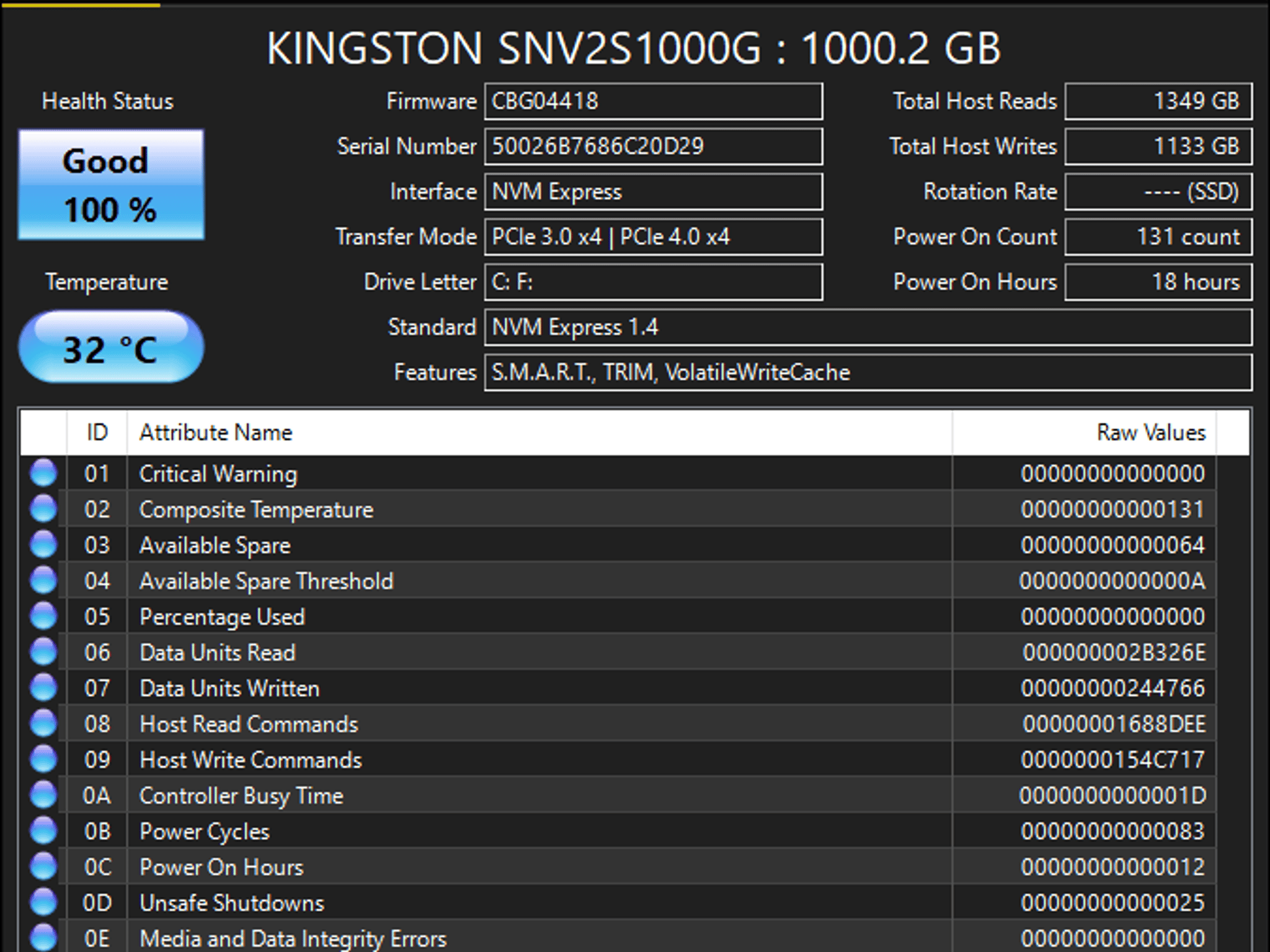The image size is (1270, 952).
Task: Click the status orb icon for Data Units Read
Action: point(43,652)
